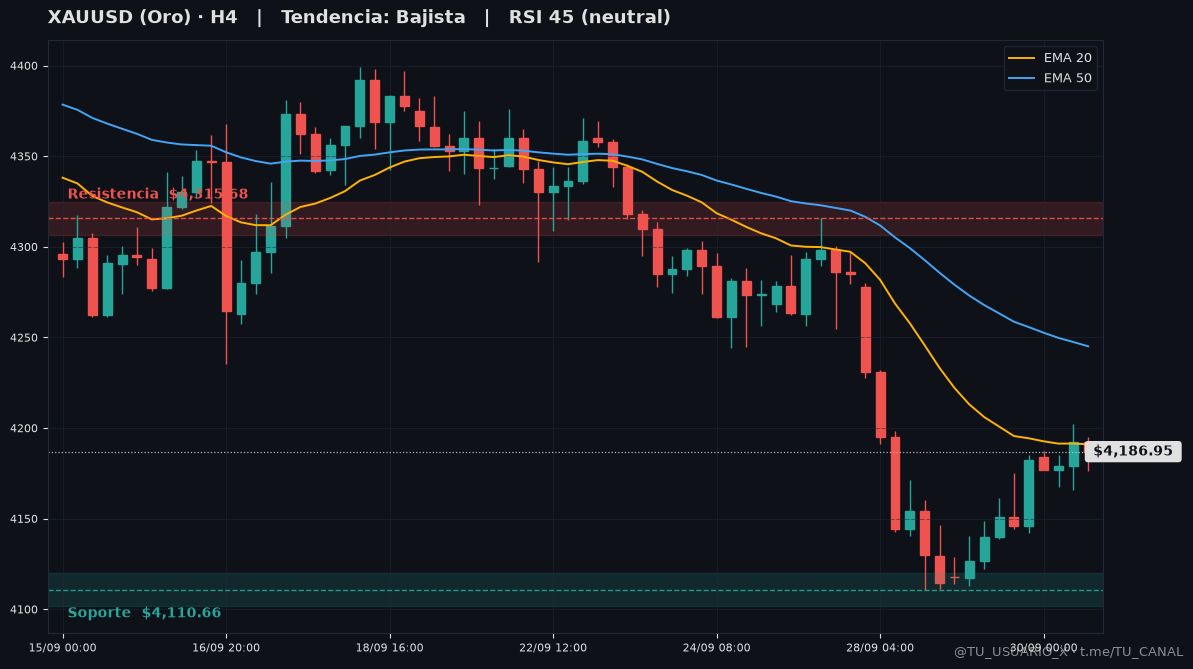Click the RSI 45 (neutral) label
The image size is (1193, 669).
590,17
